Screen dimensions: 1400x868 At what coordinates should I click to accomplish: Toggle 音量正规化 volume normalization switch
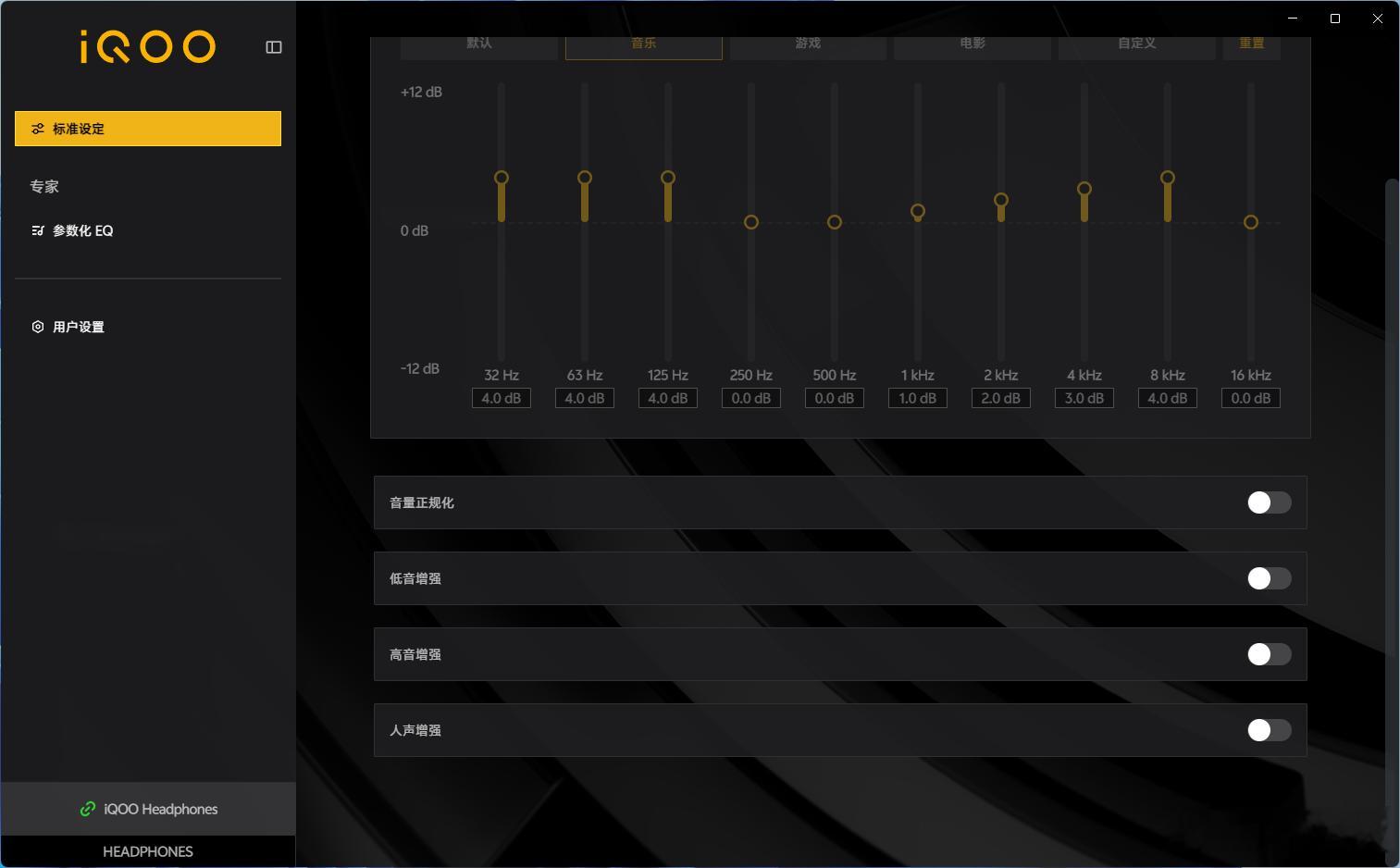click(x=1270, y=502)
